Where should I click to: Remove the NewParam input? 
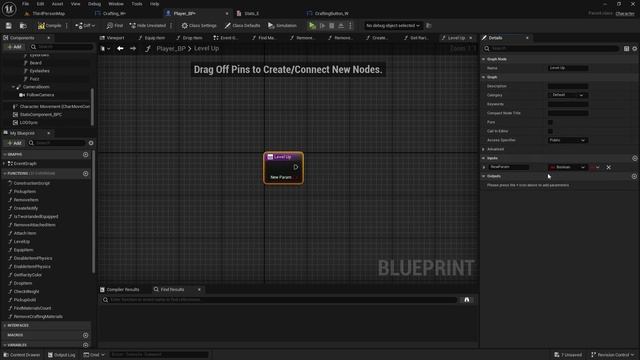point(609,167)
